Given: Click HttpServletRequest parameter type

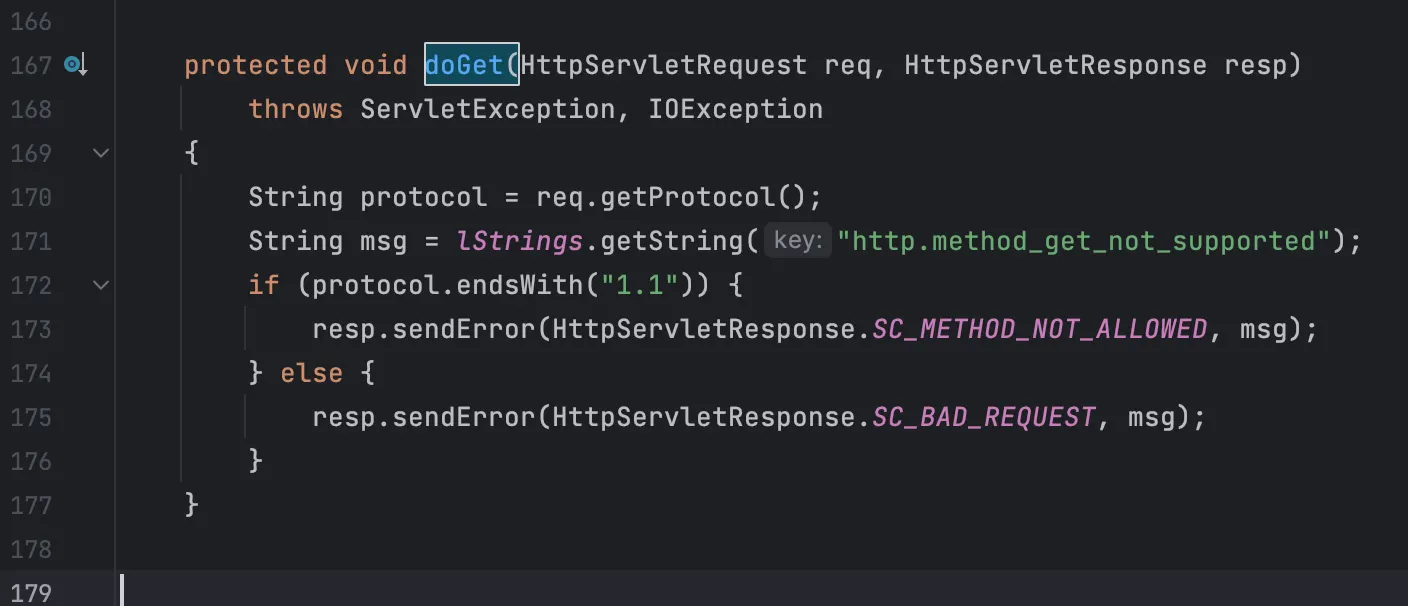Looking at the screenshot, I should [x=664, y=65].
